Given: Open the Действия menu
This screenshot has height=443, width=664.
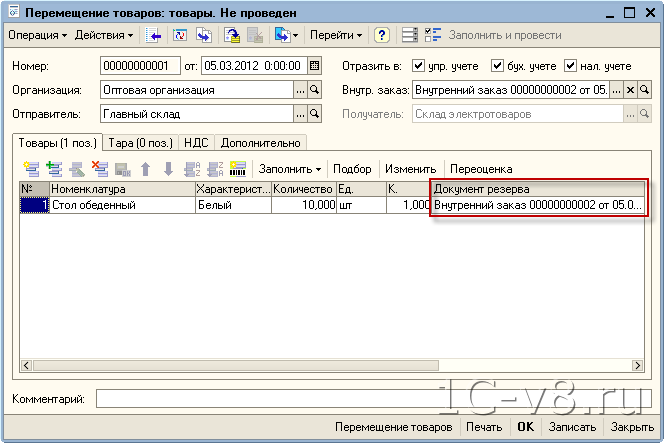Looking at the screenshot, I should 104,35.
